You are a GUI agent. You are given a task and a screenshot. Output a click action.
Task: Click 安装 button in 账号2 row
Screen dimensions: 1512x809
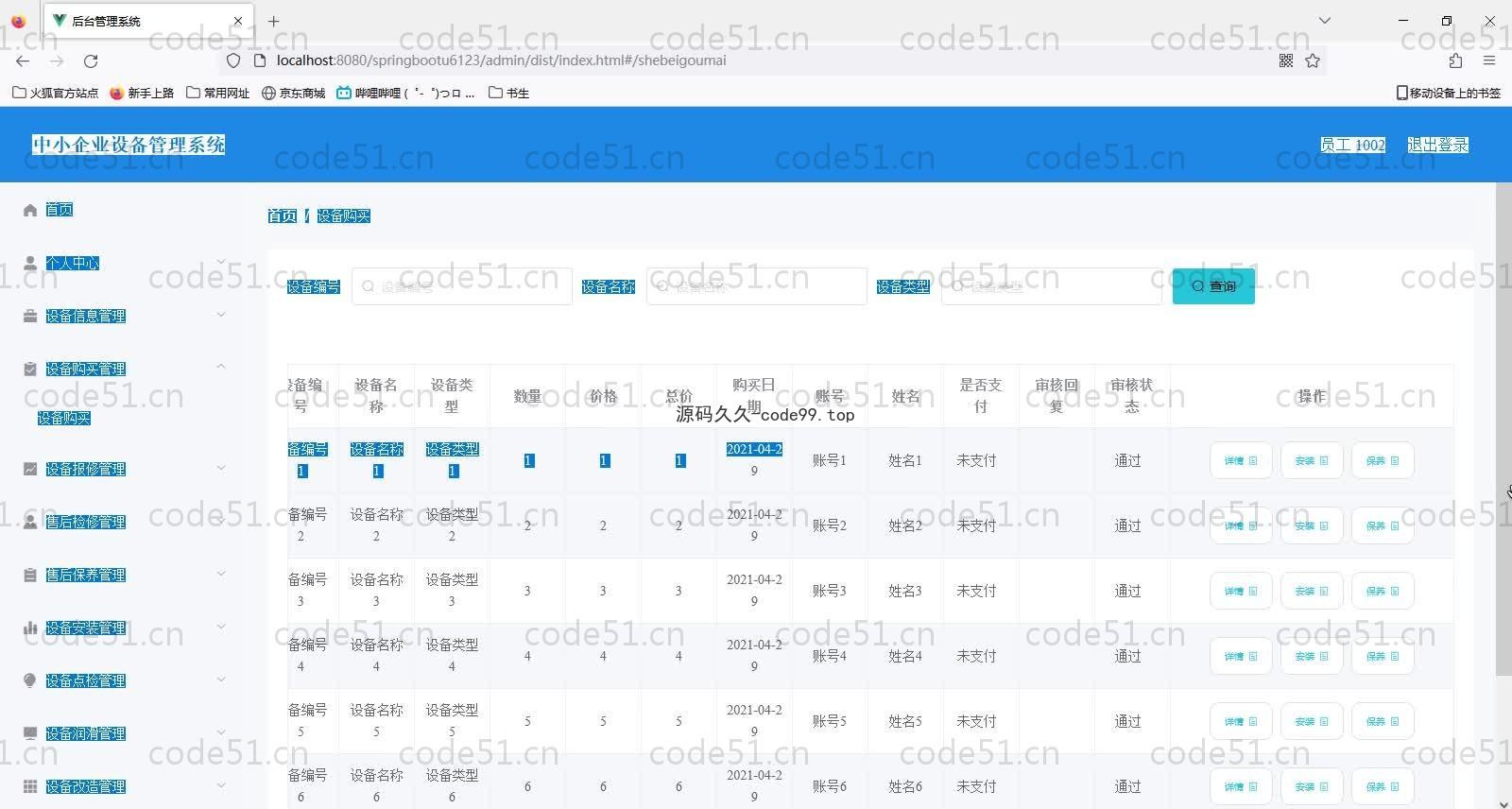tap(1312, 526)
